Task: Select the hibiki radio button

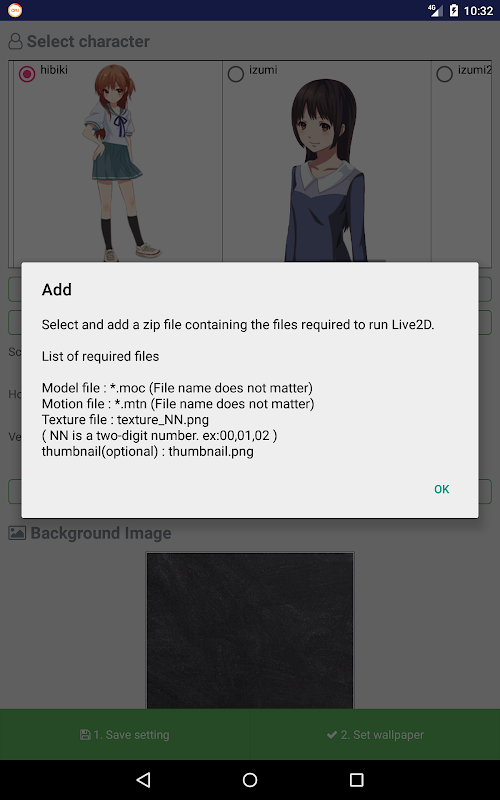Action: coord(27,74)
